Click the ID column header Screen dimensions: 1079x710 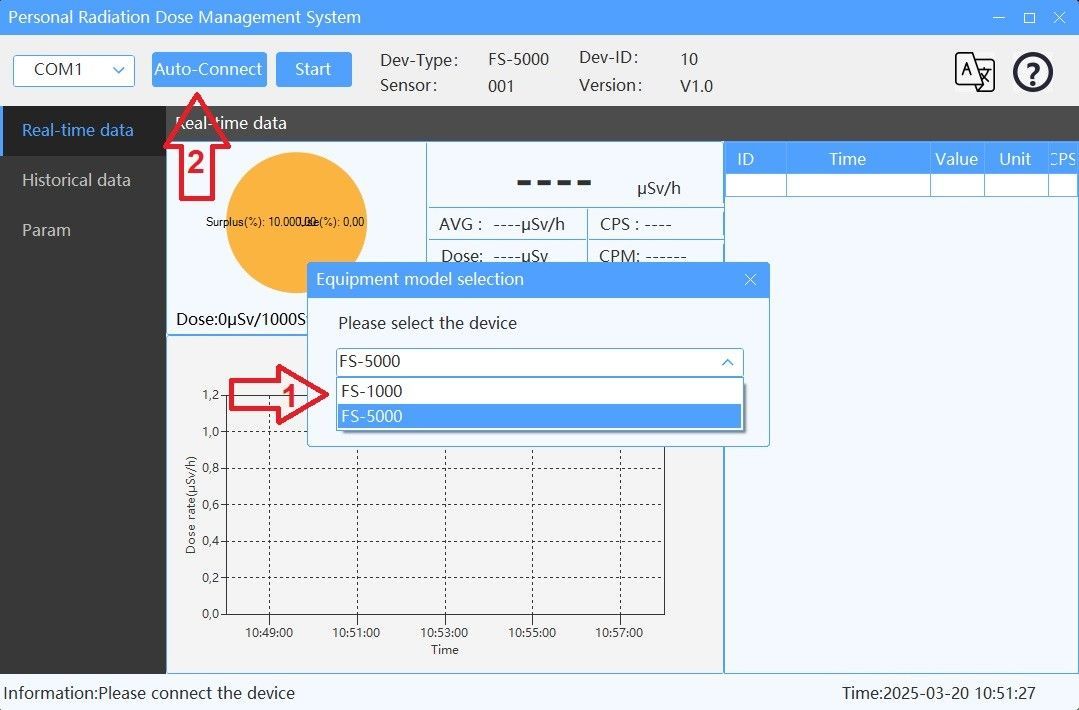point(745,159)
